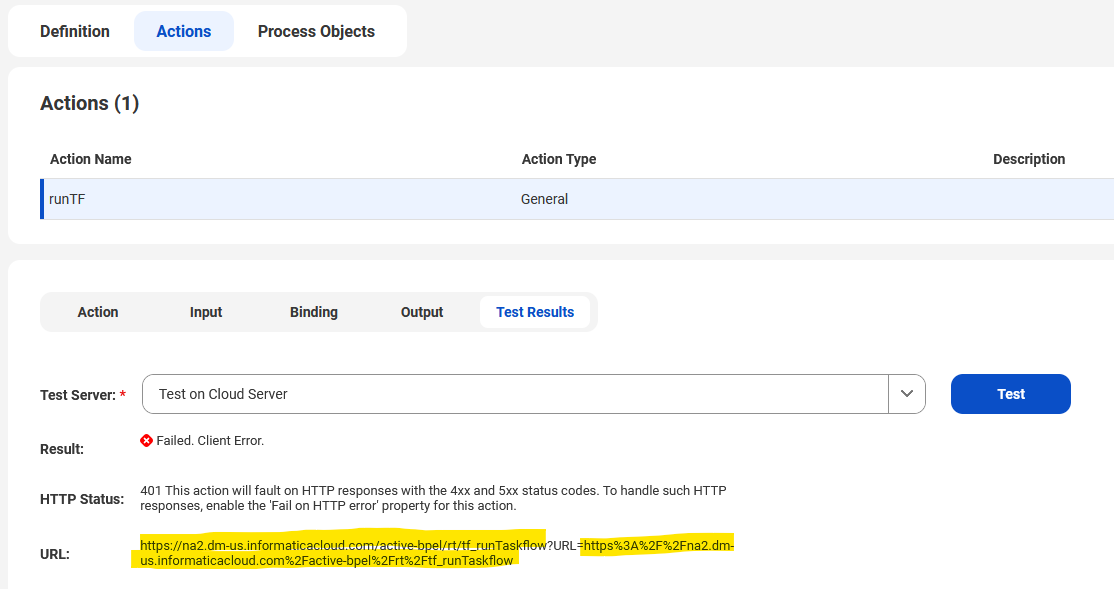The height and width of the screenshot is (589, 1114).
Task: Click the URL label
Action: pos(55,554)
